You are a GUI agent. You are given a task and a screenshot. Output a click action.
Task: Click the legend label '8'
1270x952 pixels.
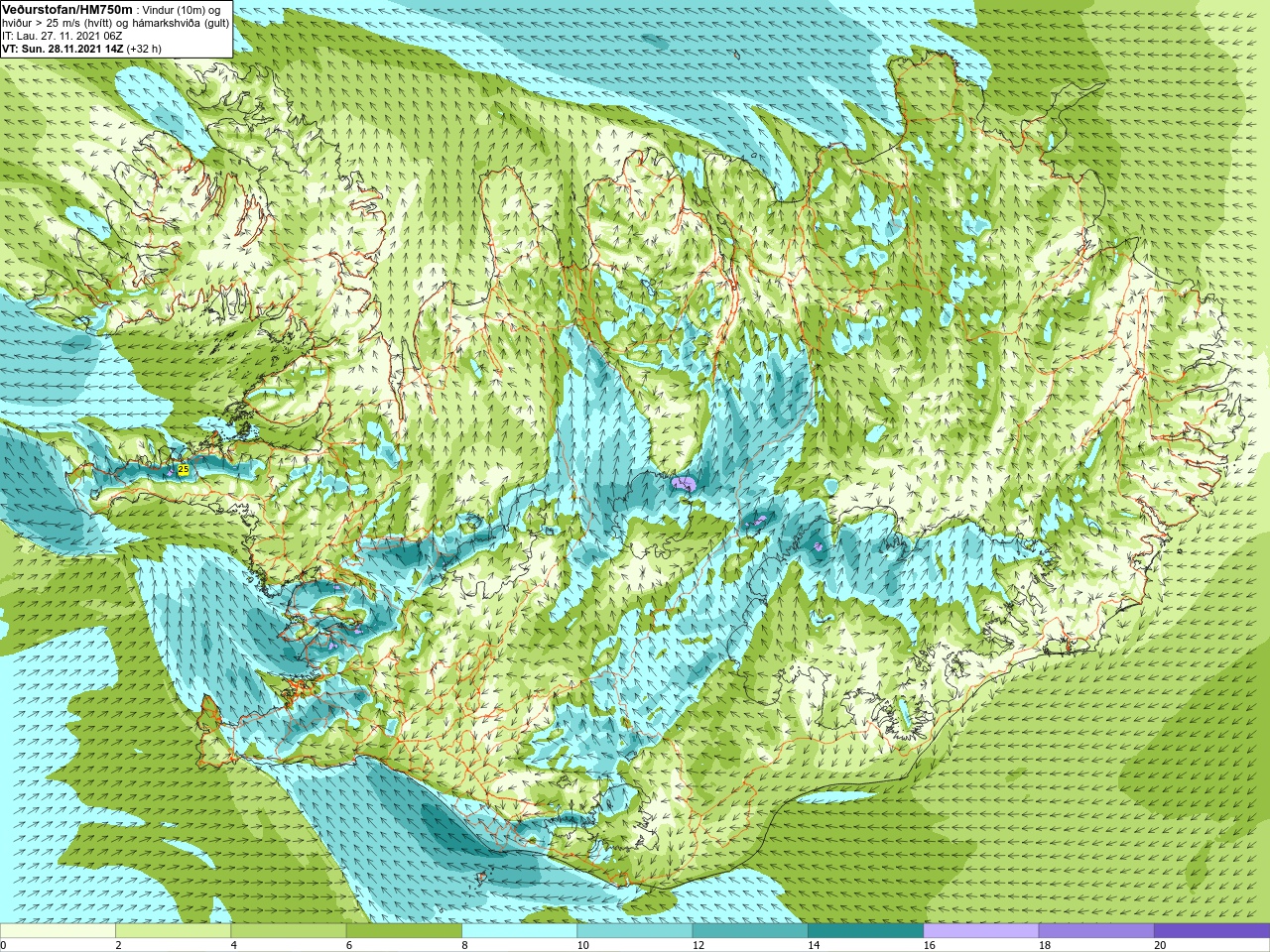click(x=464, y=945)
